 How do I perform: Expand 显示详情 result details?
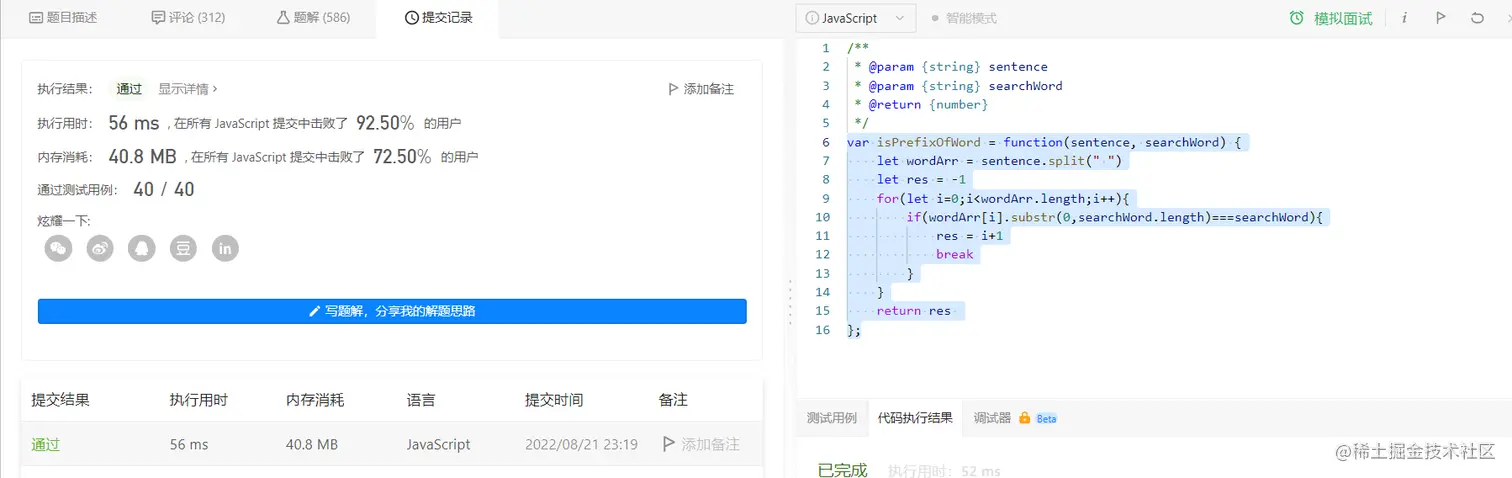tap(188, 89)
